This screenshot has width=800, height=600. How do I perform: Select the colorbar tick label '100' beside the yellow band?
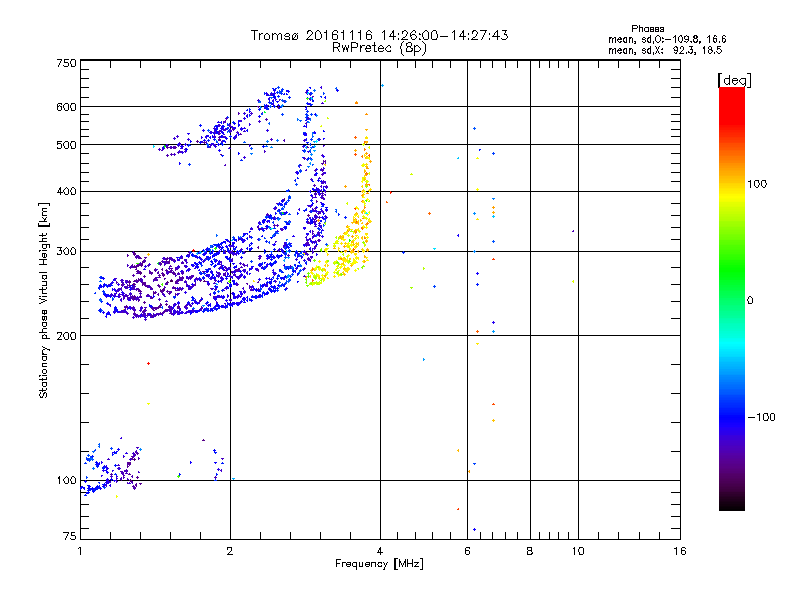point(757,184)
